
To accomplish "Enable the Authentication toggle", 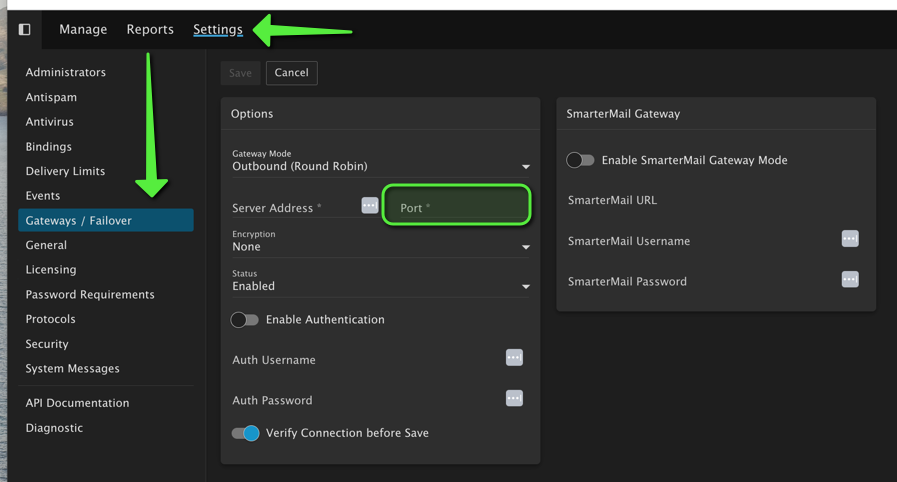I will tap(245, 320).
